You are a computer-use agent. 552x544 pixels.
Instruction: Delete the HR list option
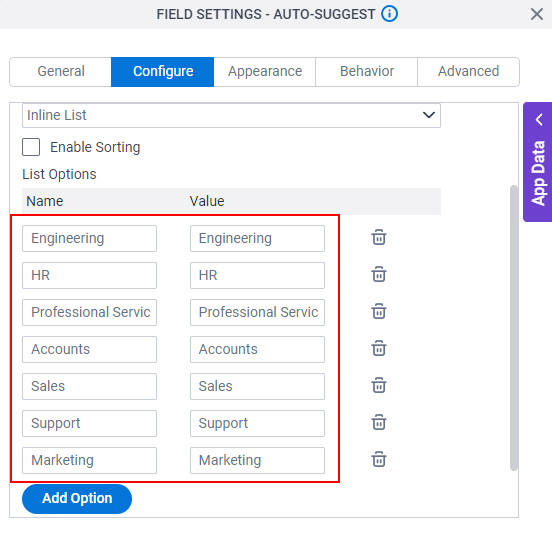(379, 274)
